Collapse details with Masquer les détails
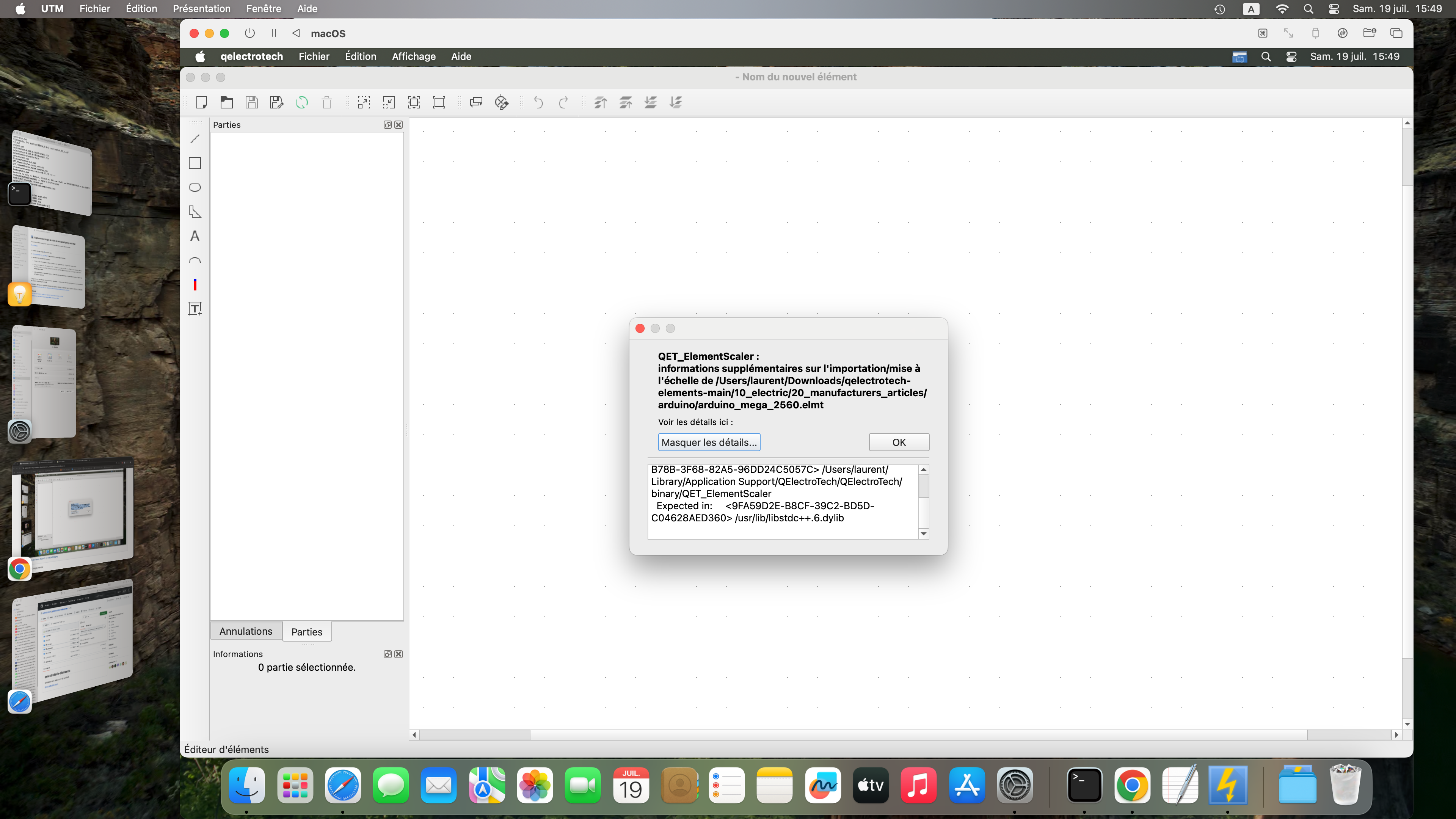Image resolution: width=1456 pixels, height=819 pixels. [x=709, y=442]
